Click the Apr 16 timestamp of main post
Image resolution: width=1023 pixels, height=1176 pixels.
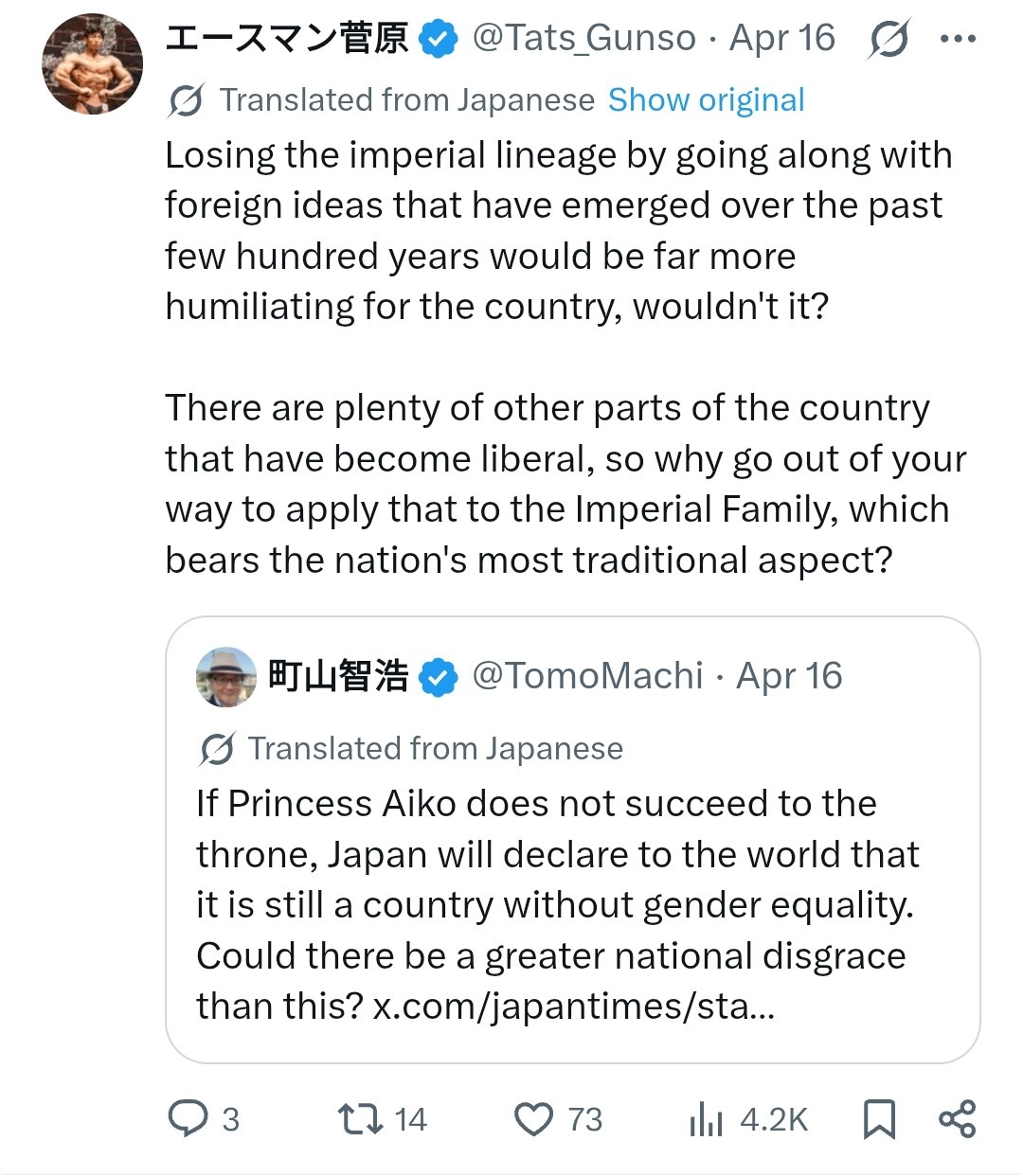pyautogui.click(x=782, y=38)
